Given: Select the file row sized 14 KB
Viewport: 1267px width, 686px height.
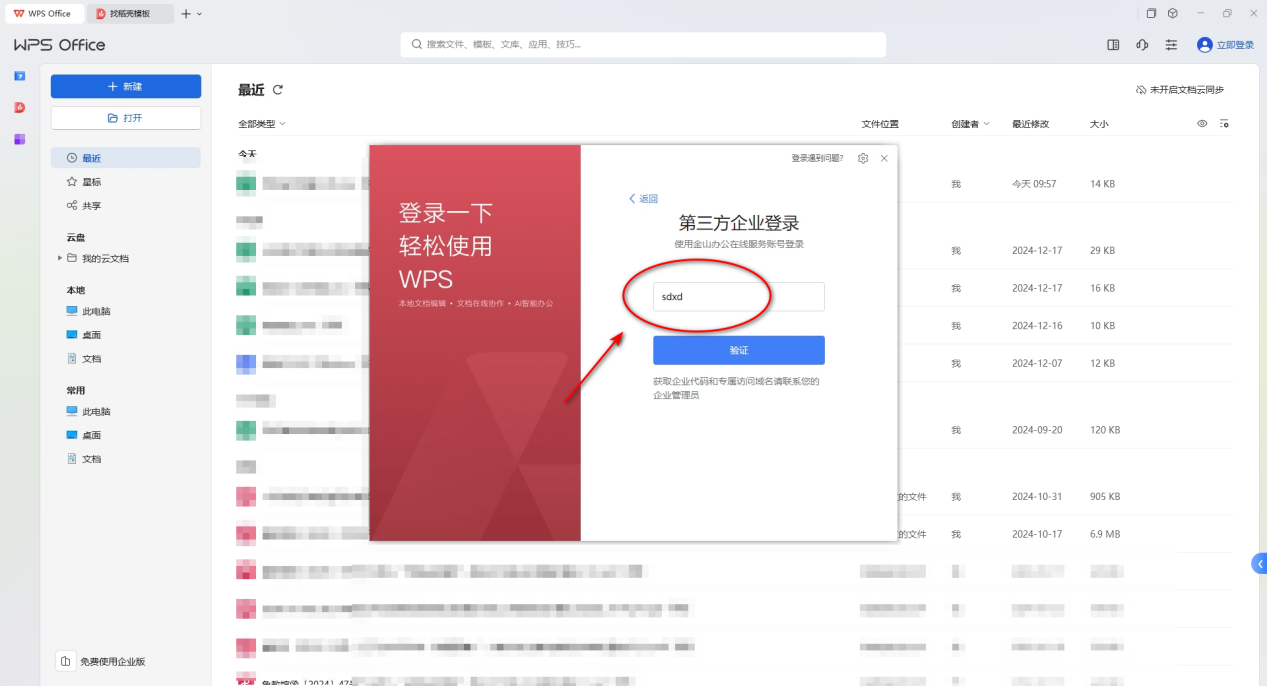Looking at the screenshot, I should coord(734,184).
